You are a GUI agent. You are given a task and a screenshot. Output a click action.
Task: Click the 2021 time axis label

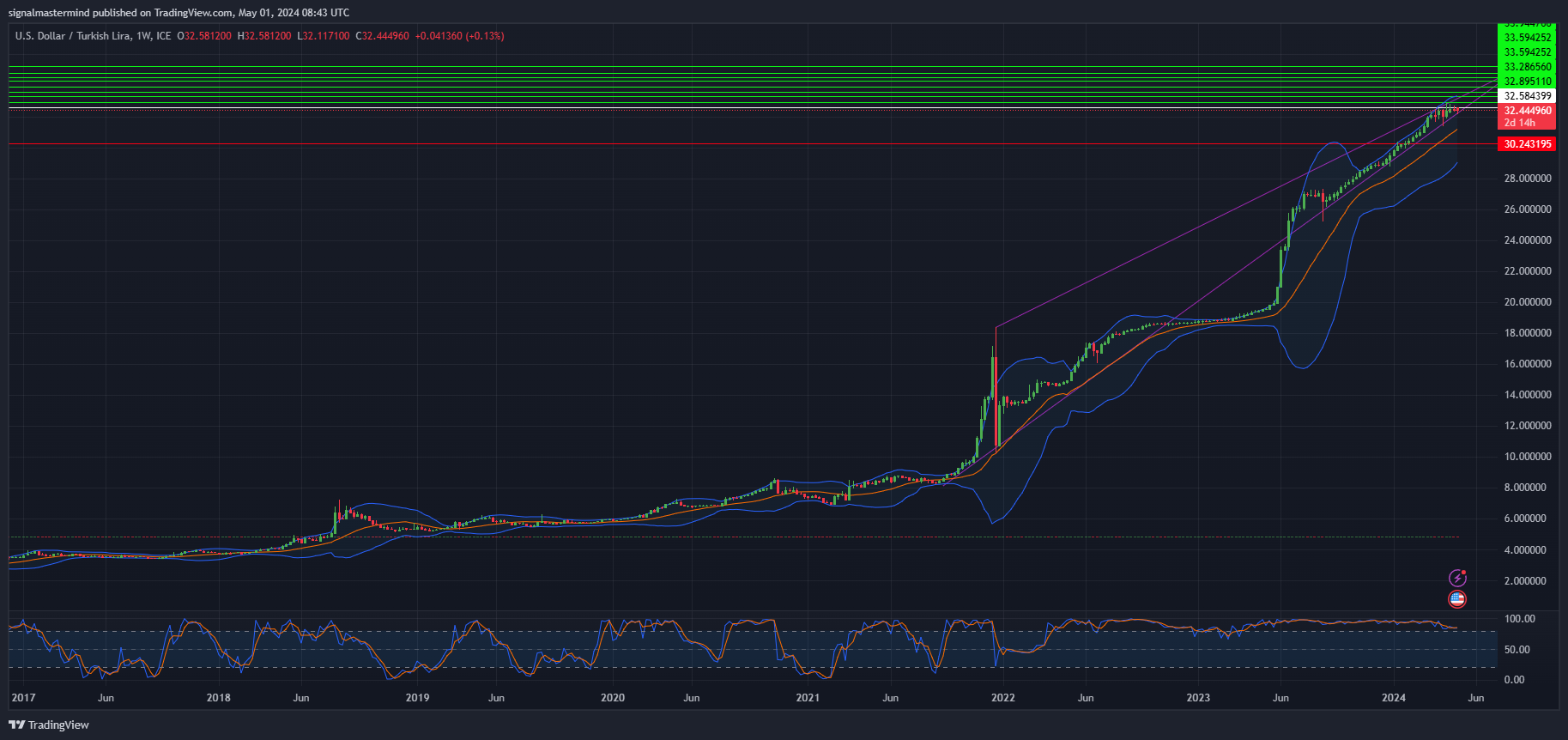(x=808, y=698)
